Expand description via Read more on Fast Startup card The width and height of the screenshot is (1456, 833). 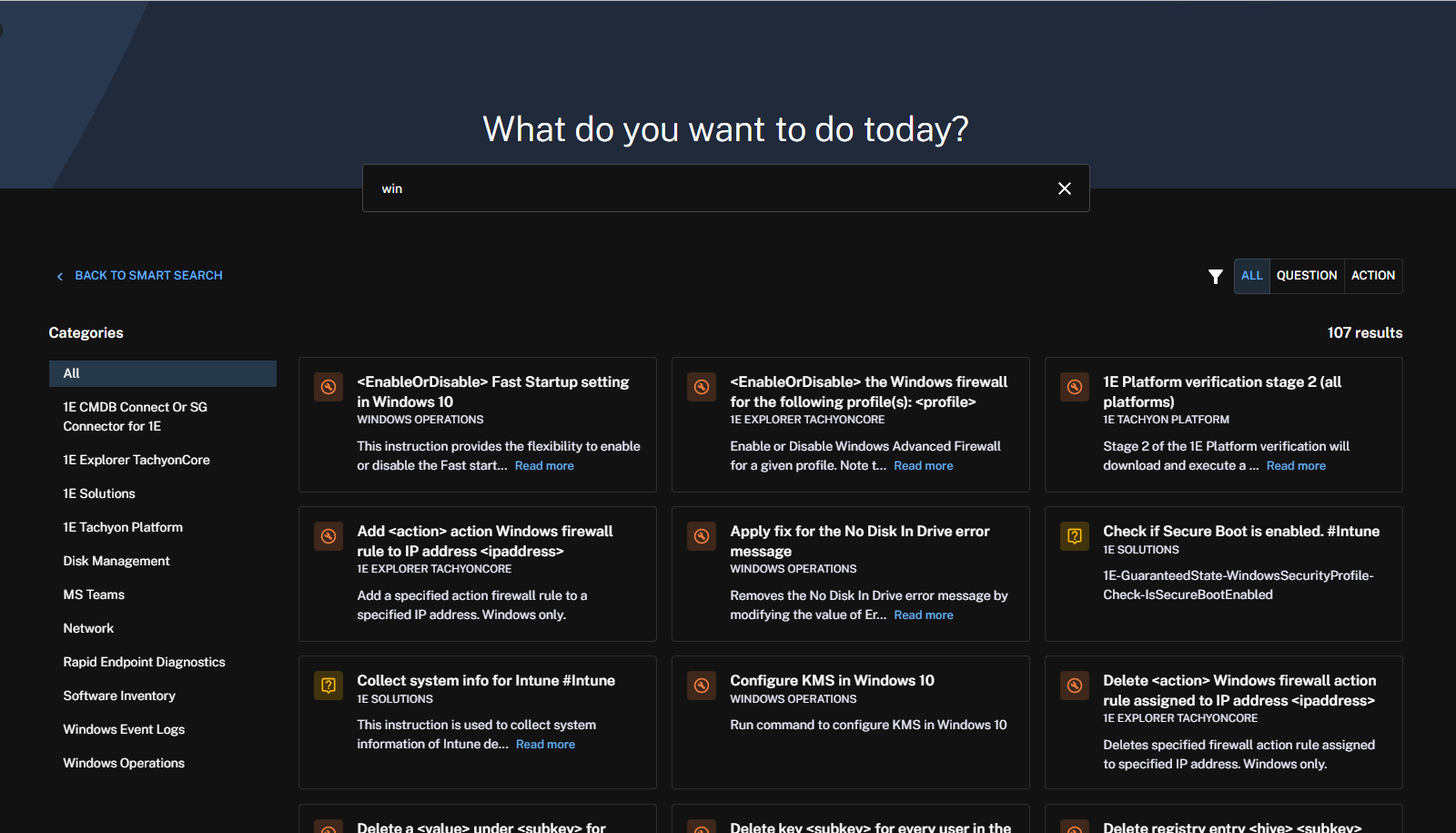[544, 466]
